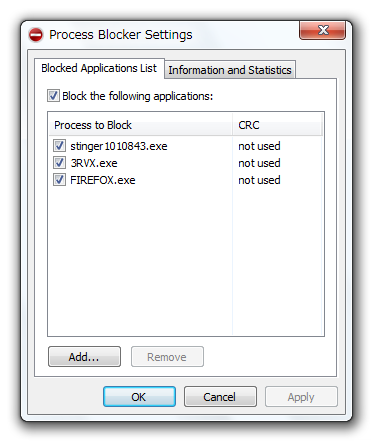Sort by the CRC column header
The width and height of the screenshot is (376, 446).
click(x=277, y=125)
